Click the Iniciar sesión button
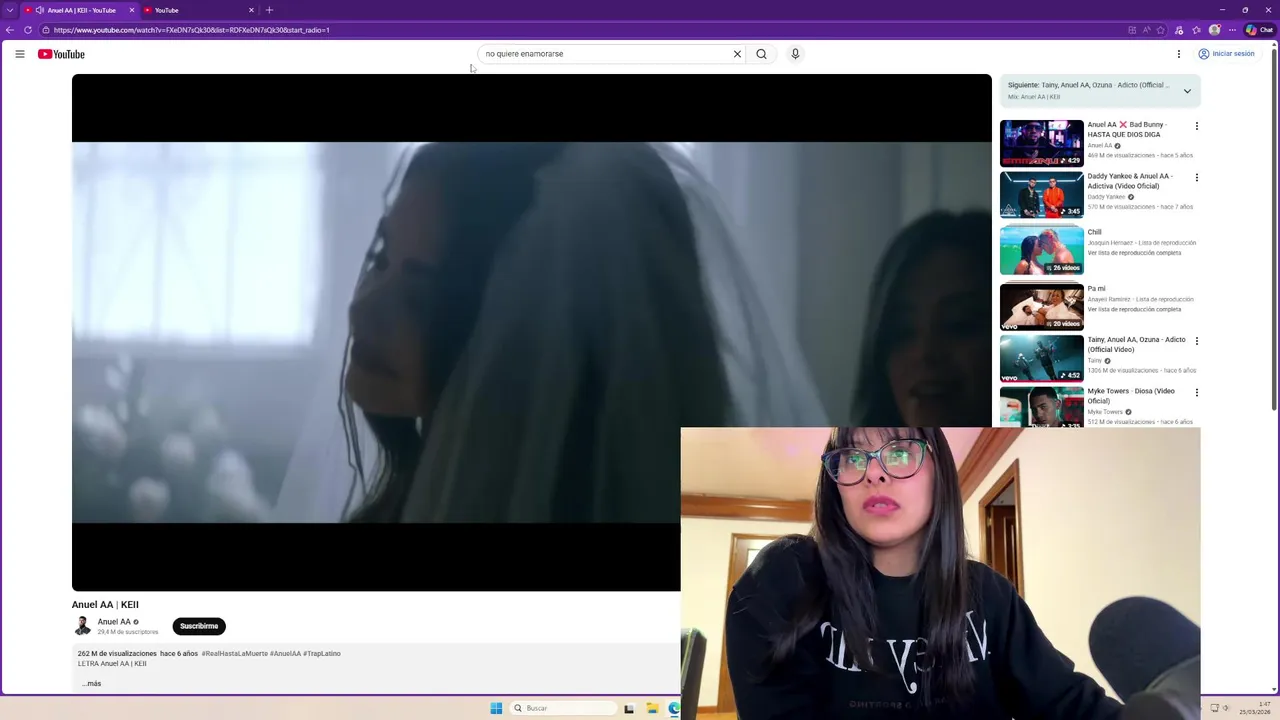The height and width of the screenshot is (720, 1280). (x=1226, y=54)
